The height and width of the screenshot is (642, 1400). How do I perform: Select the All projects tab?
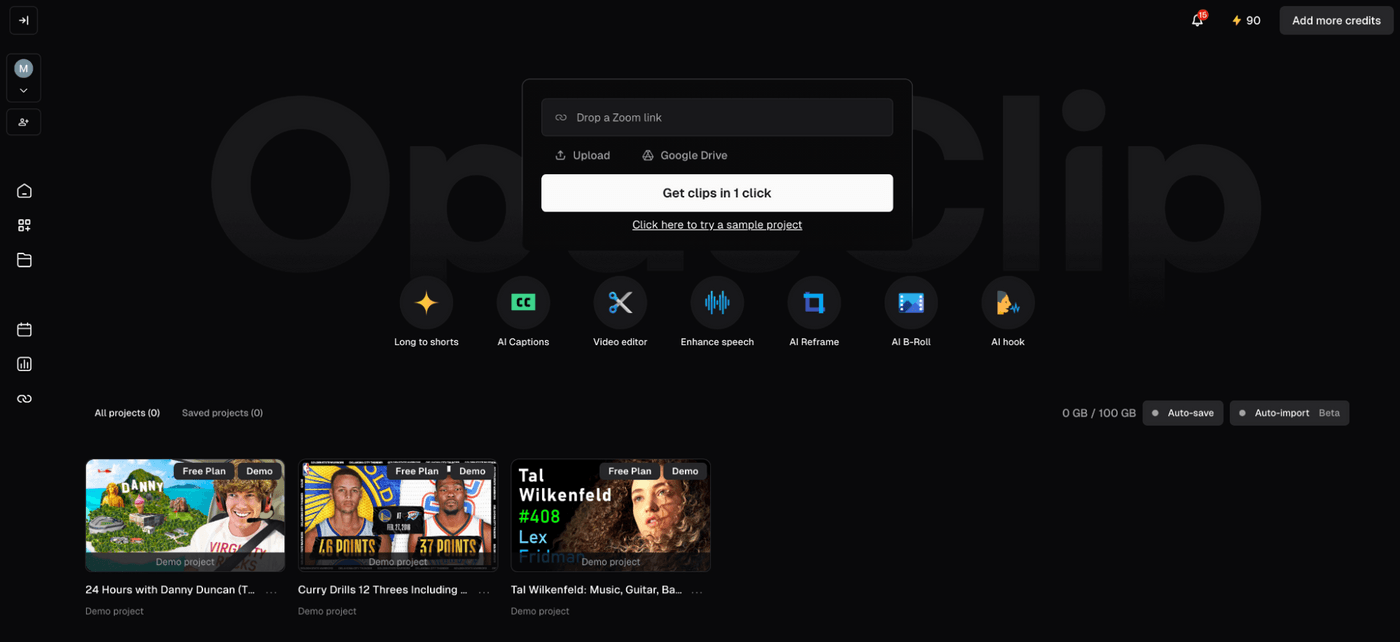click(x=127, y=413)
